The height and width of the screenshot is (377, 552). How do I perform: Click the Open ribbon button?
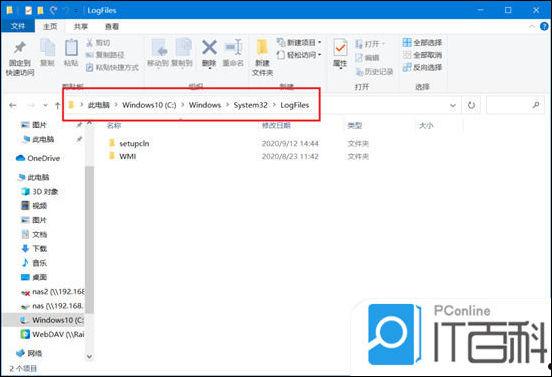[x=370, y=44]
